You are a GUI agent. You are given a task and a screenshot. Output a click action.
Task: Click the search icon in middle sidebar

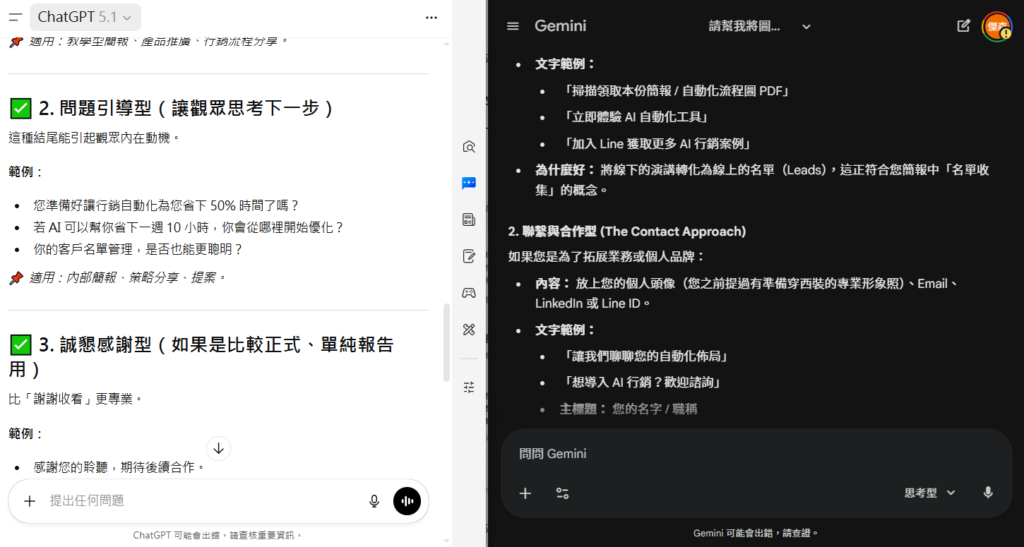pos(469,147)
